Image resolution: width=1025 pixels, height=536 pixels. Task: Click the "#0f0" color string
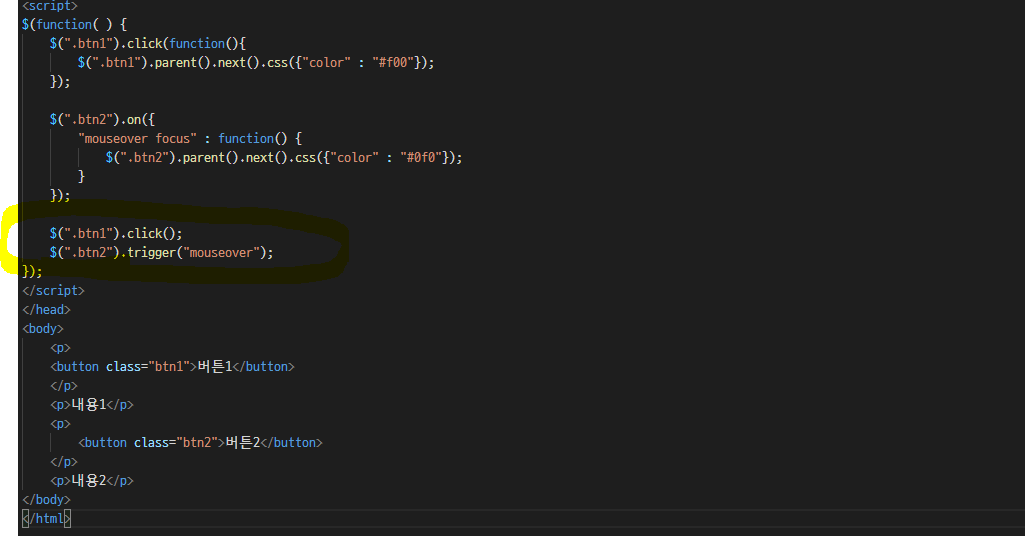421,158
